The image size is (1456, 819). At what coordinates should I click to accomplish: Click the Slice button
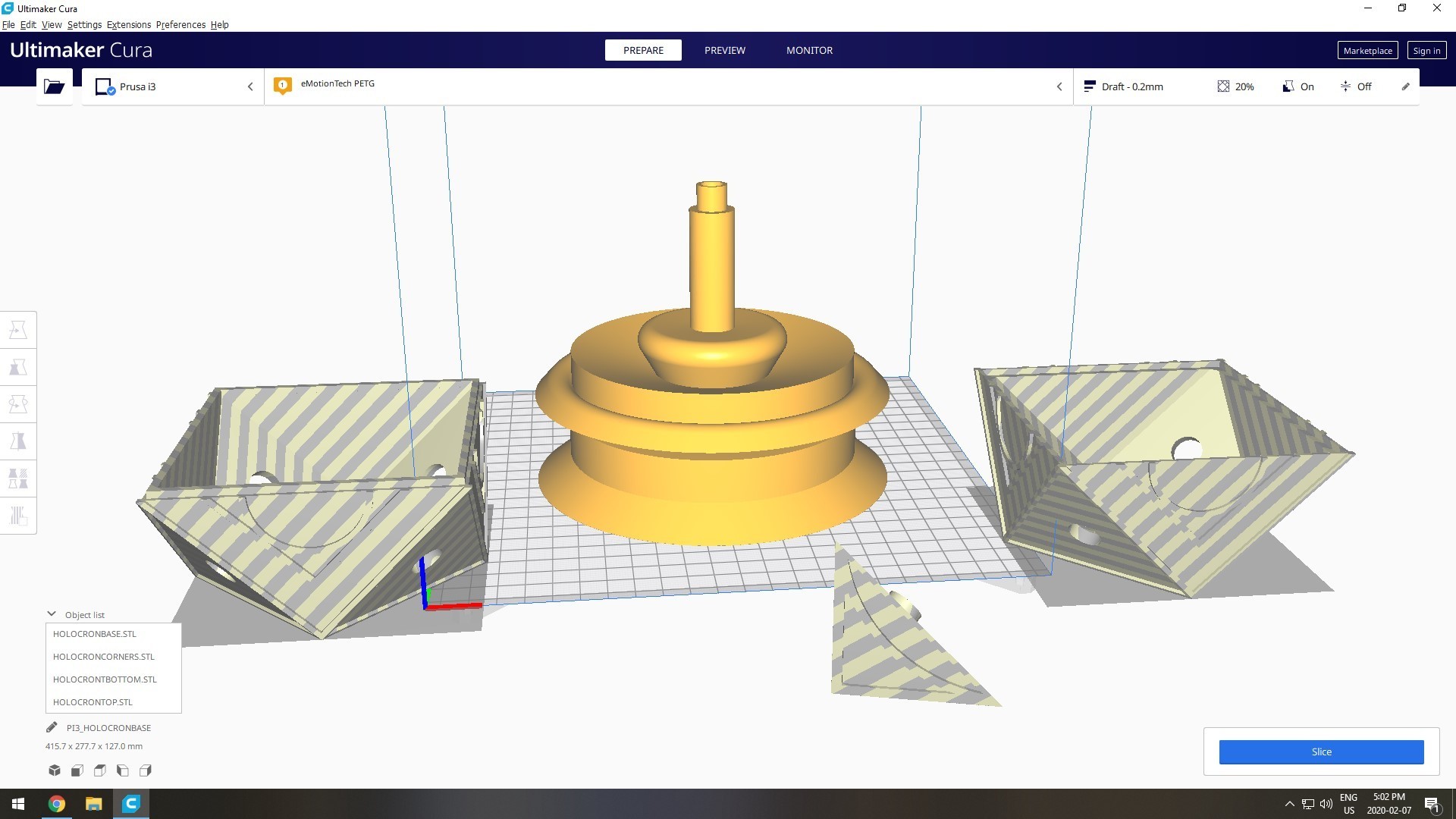pyautogui.click(x=1321, y=752)
